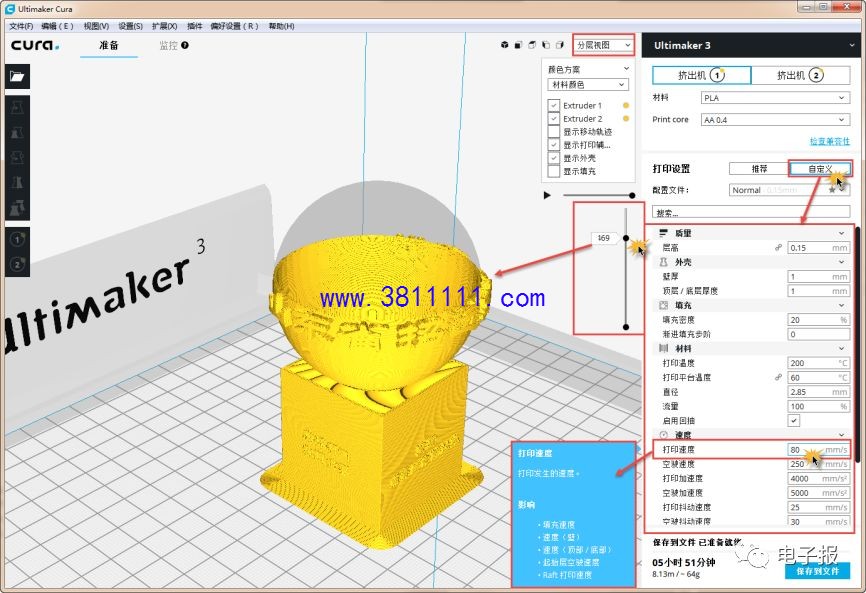The width and height of the screenshot is (866, 593).
Task: Collapse the 填充 settings section
Action: pyautogui.click(x=842, y=305)
